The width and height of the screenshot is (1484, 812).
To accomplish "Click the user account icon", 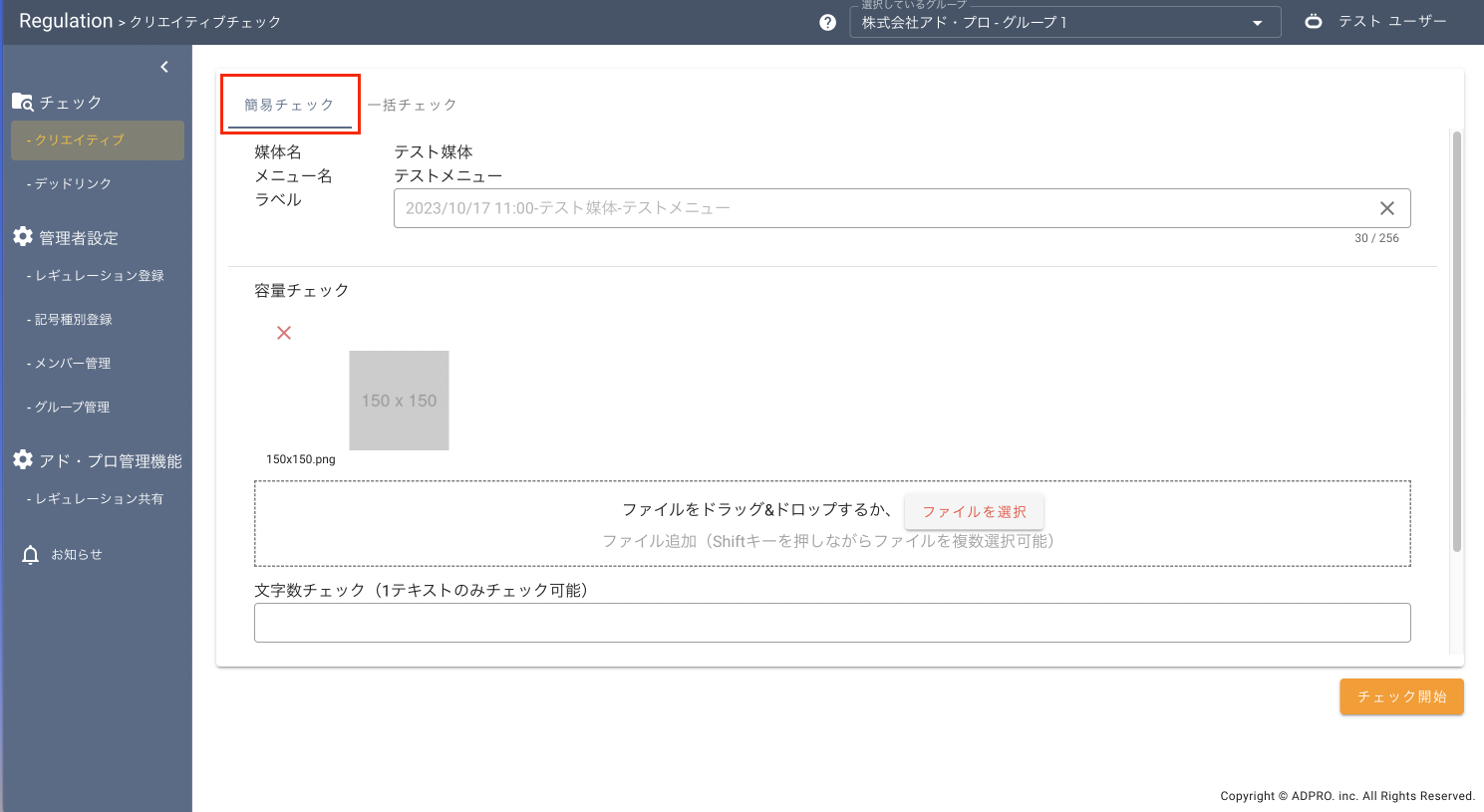I will [x=1314, y=21].
